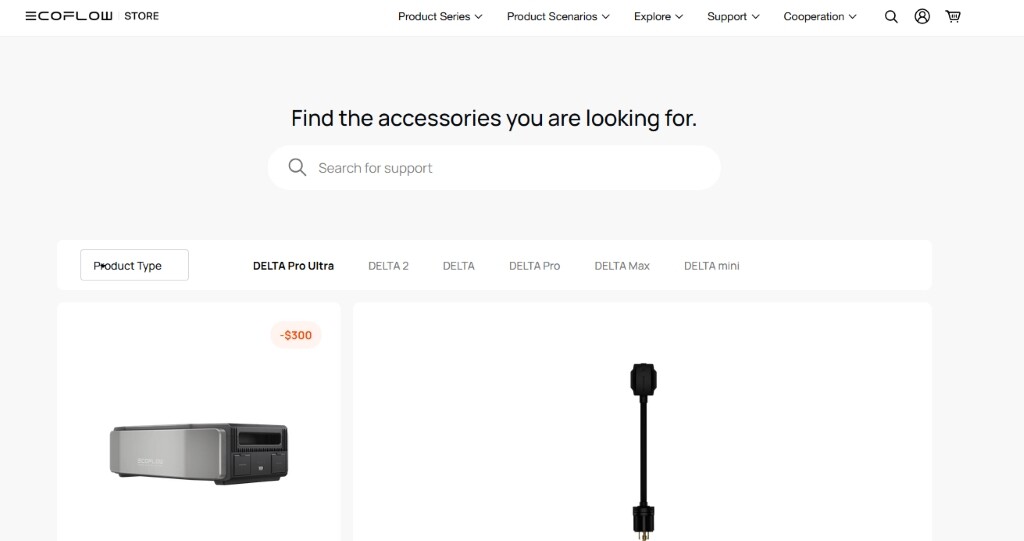
Task: Click the STORE link beside the logo
Action: point(141,16)
